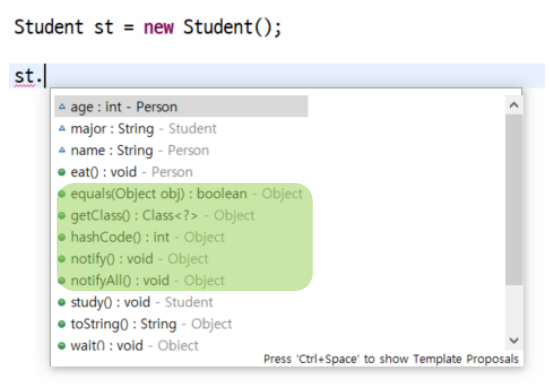Click the green method icon beside 'toString()'
The height and width of the screenshot is (391, 550).
pyautogui.click(x=62, y=324)
